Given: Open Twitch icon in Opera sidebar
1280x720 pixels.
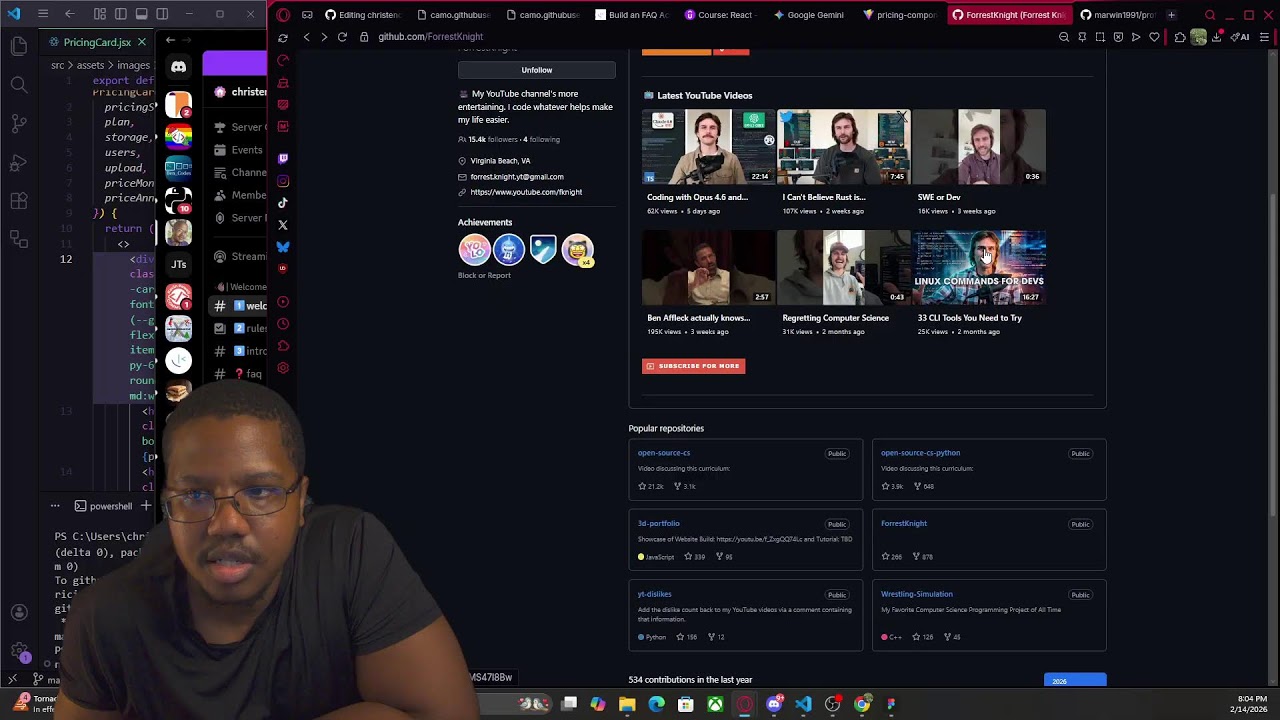Looking at the screenshot, I should point(283,158).
